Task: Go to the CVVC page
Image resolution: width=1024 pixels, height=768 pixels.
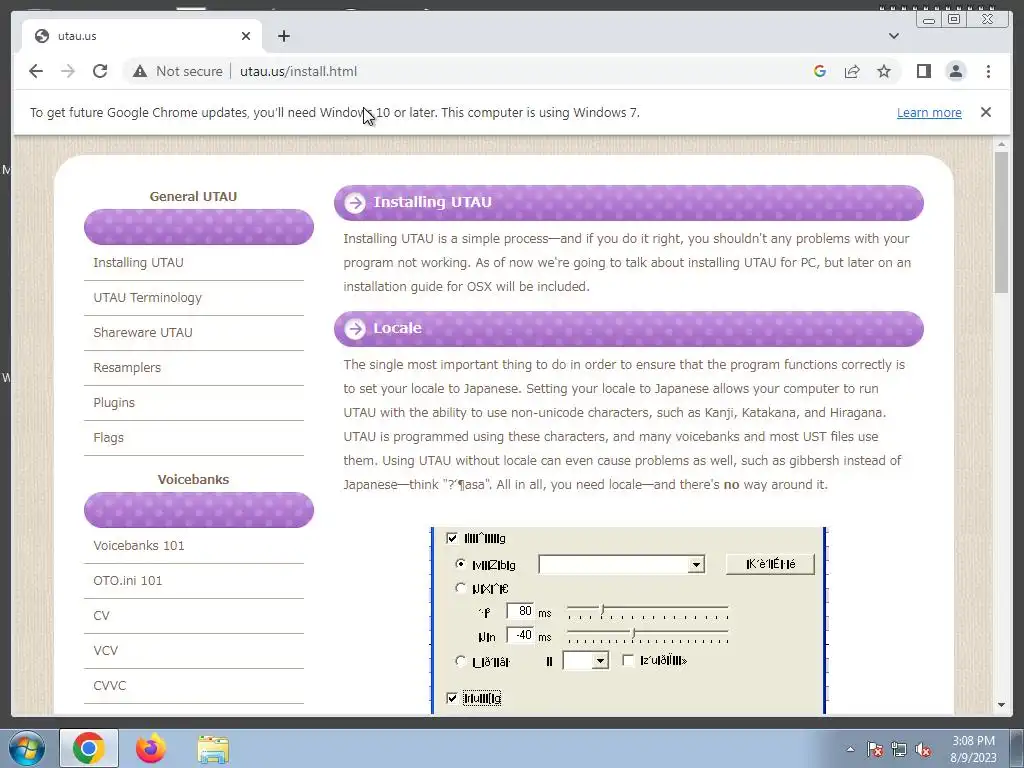Action: click(110, 686)
